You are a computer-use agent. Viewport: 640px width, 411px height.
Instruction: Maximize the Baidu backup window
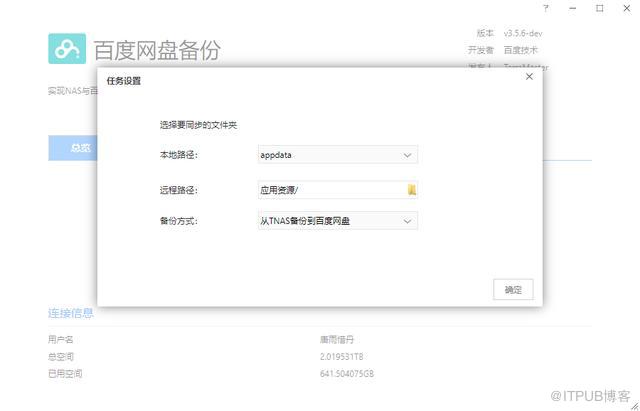[600, 8]
